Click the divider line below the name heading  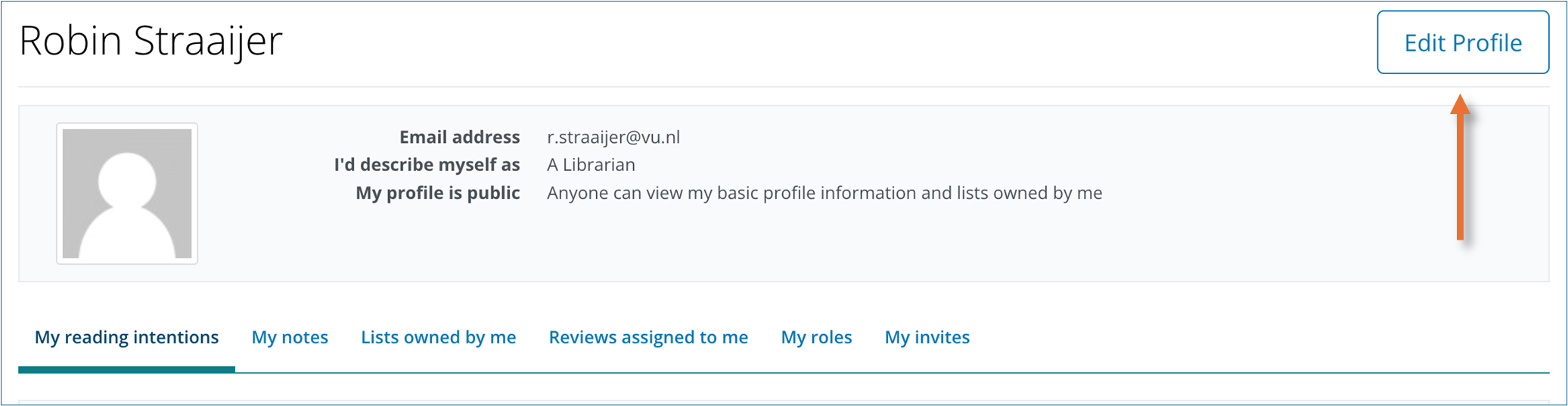point(784,87)
